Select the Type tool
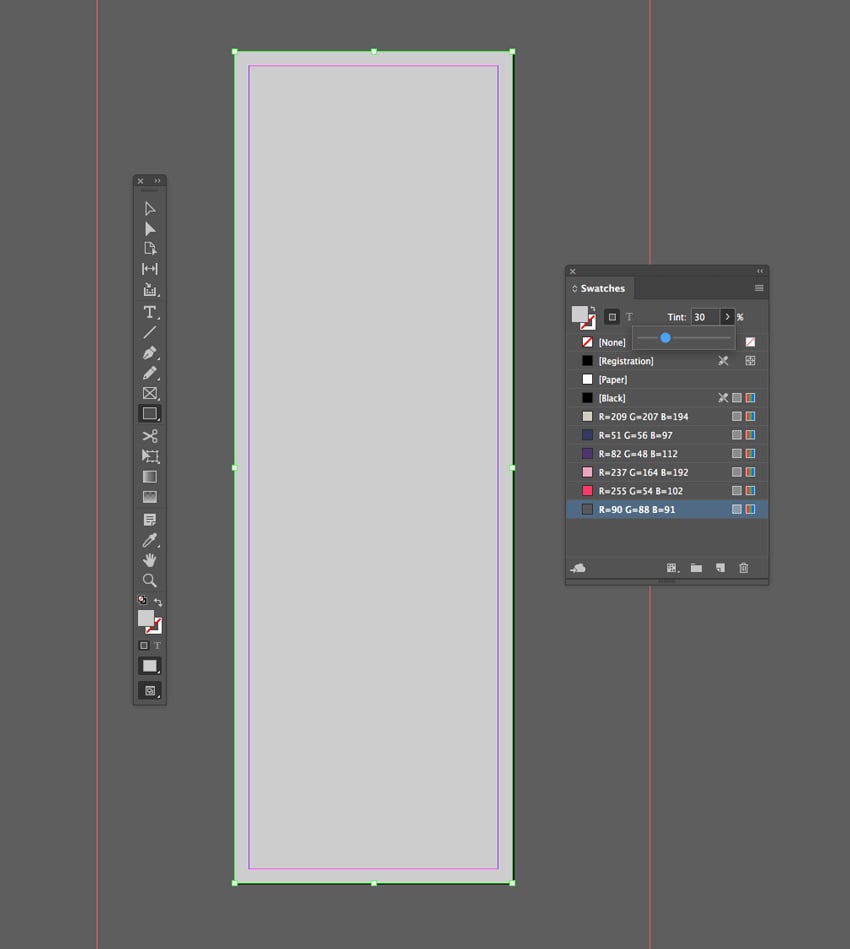850x949 pixels. click(149, 311)
